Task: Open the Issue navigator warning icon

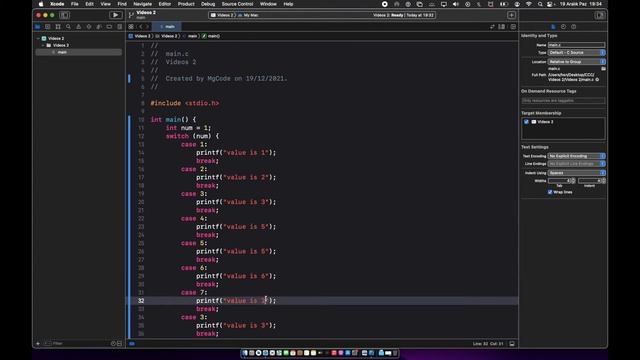Action: pos(78,27)
